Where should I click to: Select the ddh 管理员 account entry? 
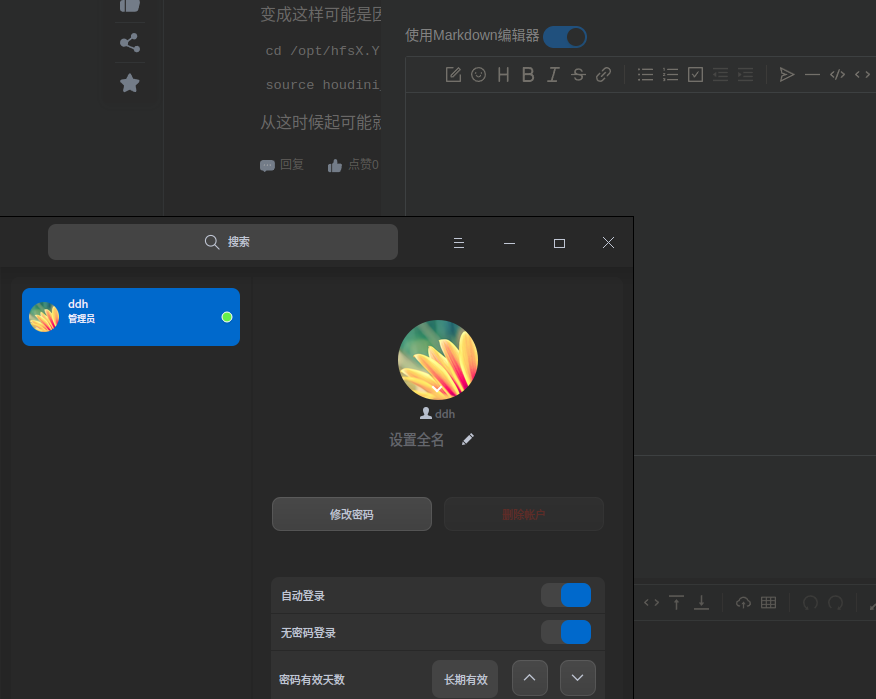click(x=130, y=317)
